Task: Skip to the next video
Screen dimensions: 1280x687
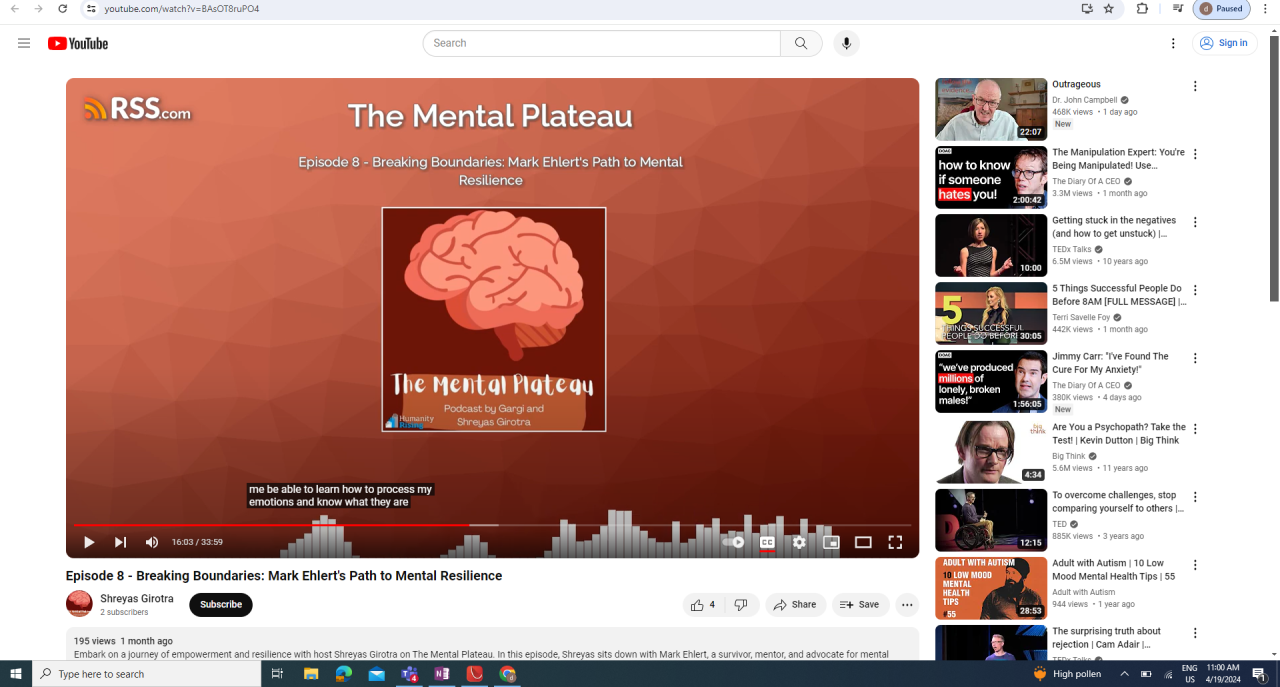Action: (120, 542)
